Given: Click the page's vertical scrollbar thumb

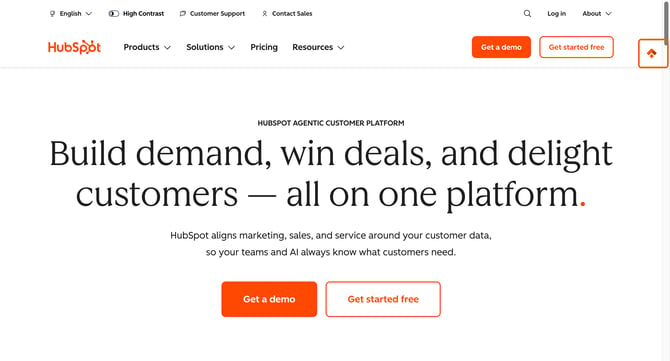Looking at the screenshot, I should [667, 21].
